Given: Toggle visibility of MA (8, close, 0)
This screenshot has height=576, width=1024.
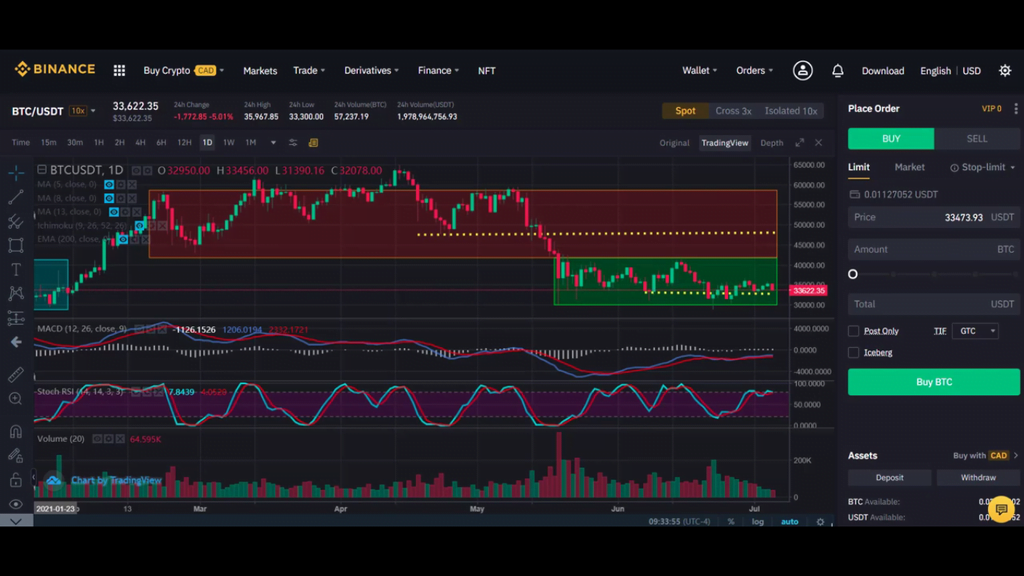Looking at the screenshot, I should 109,198.
